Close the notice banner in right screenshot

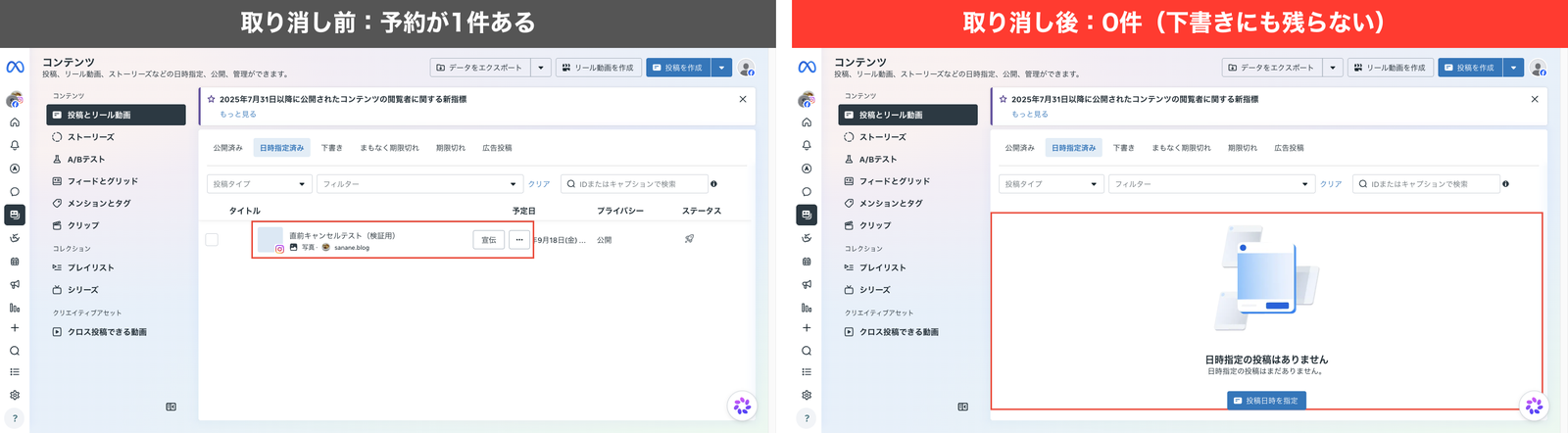(1535, 99)
